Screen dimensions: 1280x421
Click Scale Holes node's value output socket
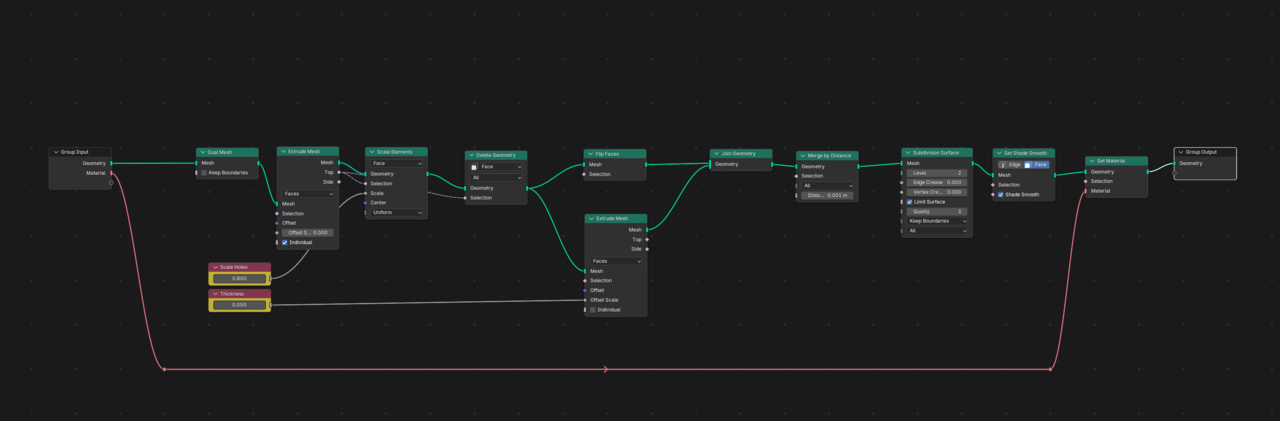tap(271, 278)
